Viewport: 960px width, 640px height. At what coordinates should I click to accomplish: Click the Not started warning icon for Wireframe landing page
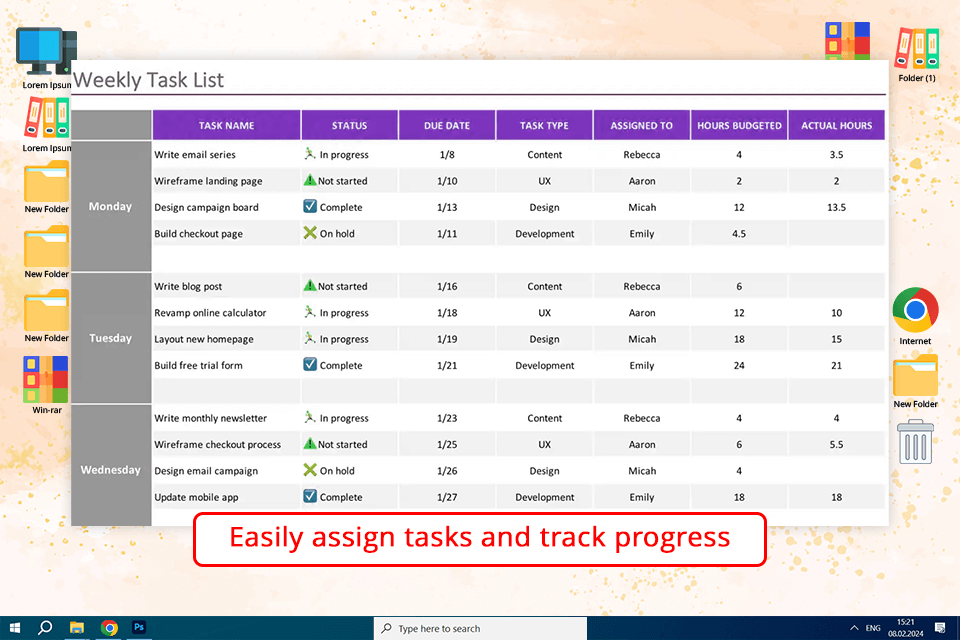coord(310,180)
